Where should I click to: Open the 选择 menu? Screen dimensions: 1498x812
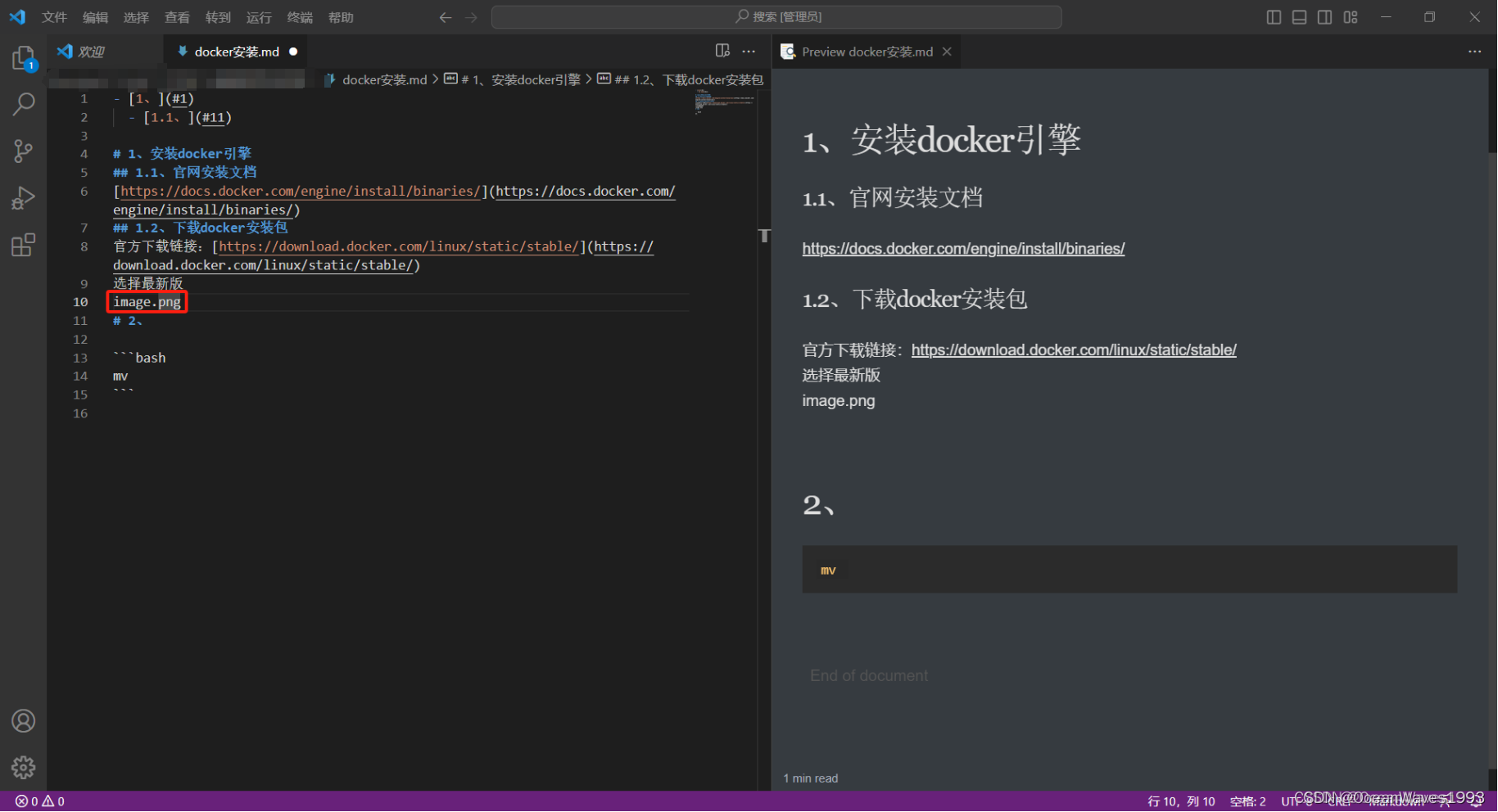coord(136,17)
